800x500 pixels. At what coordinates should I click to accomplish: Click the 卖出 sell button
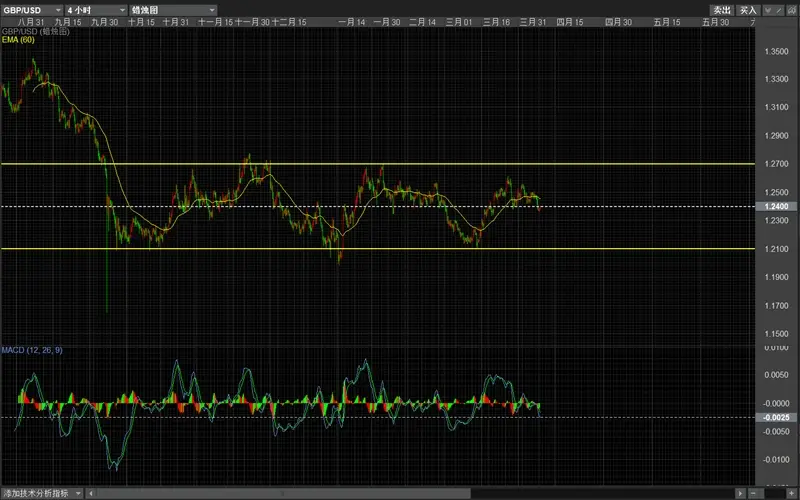click(722, 10)
